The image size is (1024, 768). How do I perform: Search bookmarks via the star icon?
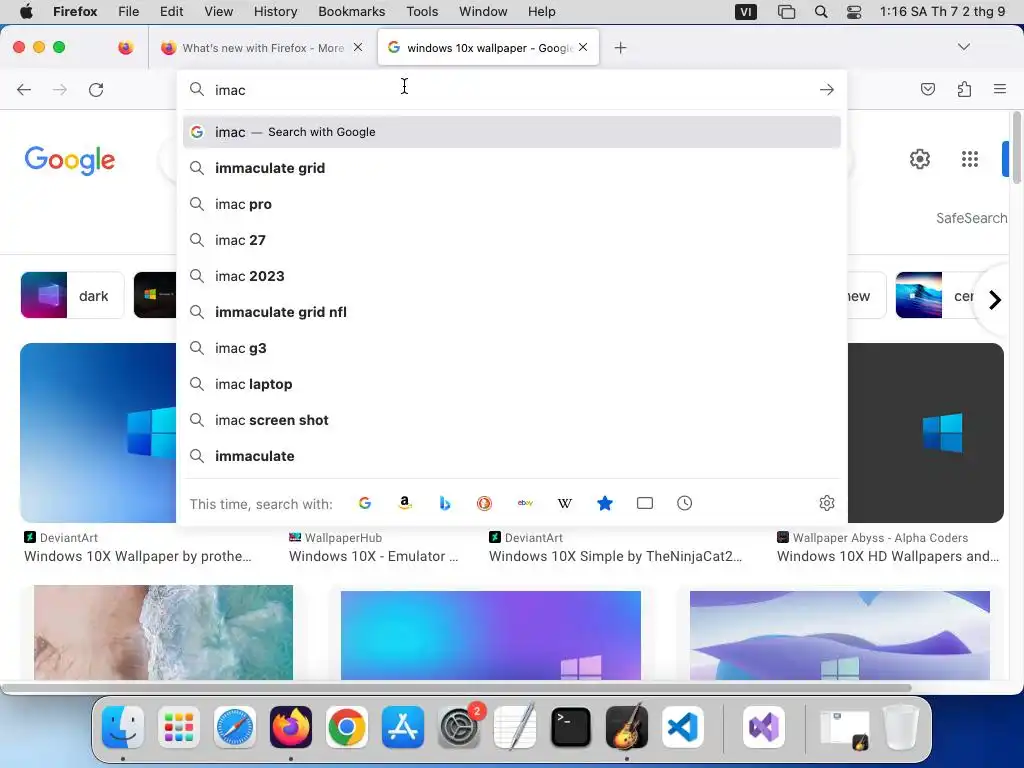605,503
